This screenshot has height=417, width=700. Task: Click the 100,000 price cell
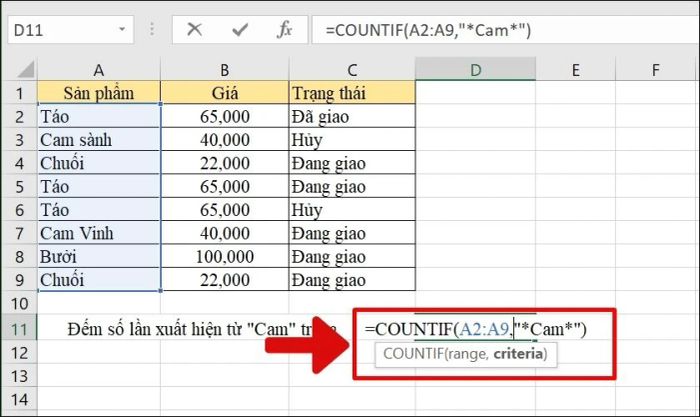pyautogui.click(x=225, y=257)
